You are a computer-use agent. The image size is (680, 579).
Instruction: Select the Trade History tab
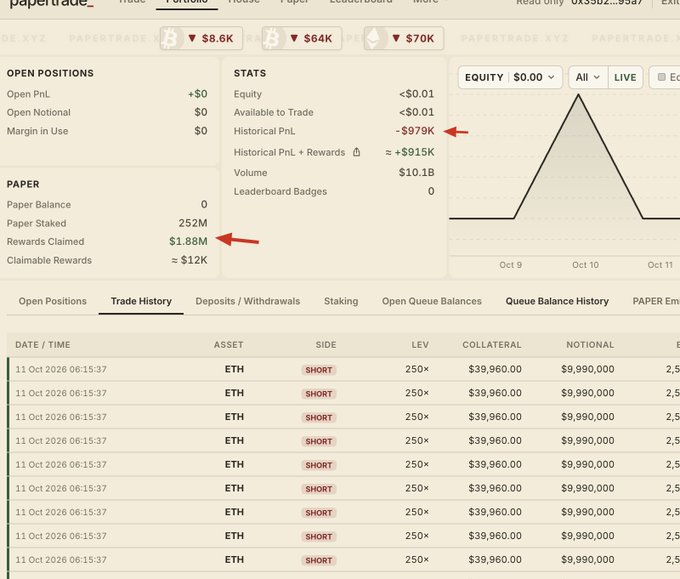coord(141,301)
